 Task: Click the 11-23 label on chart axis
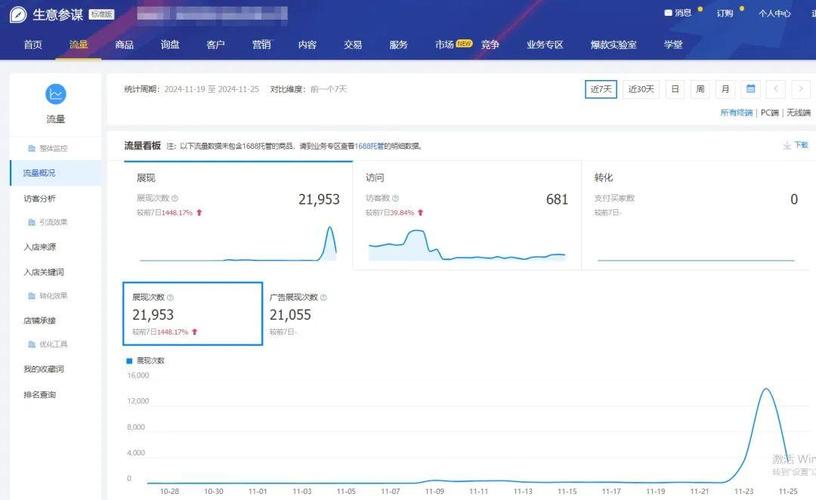(x=744, y=491)
